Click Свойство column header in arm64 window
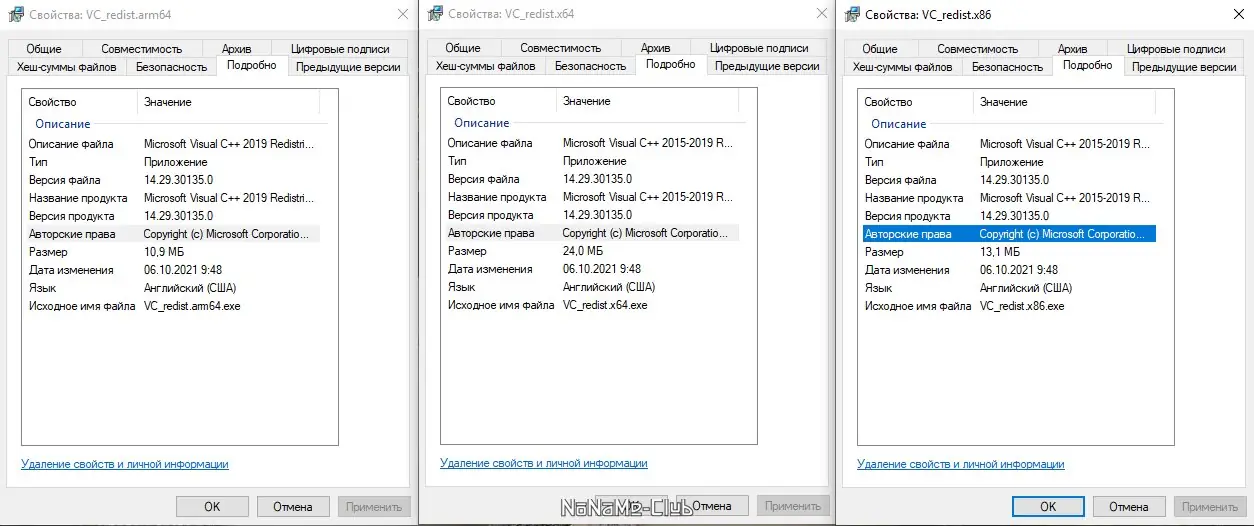Viewport: 1254px width, 526px height. point(80,102)
